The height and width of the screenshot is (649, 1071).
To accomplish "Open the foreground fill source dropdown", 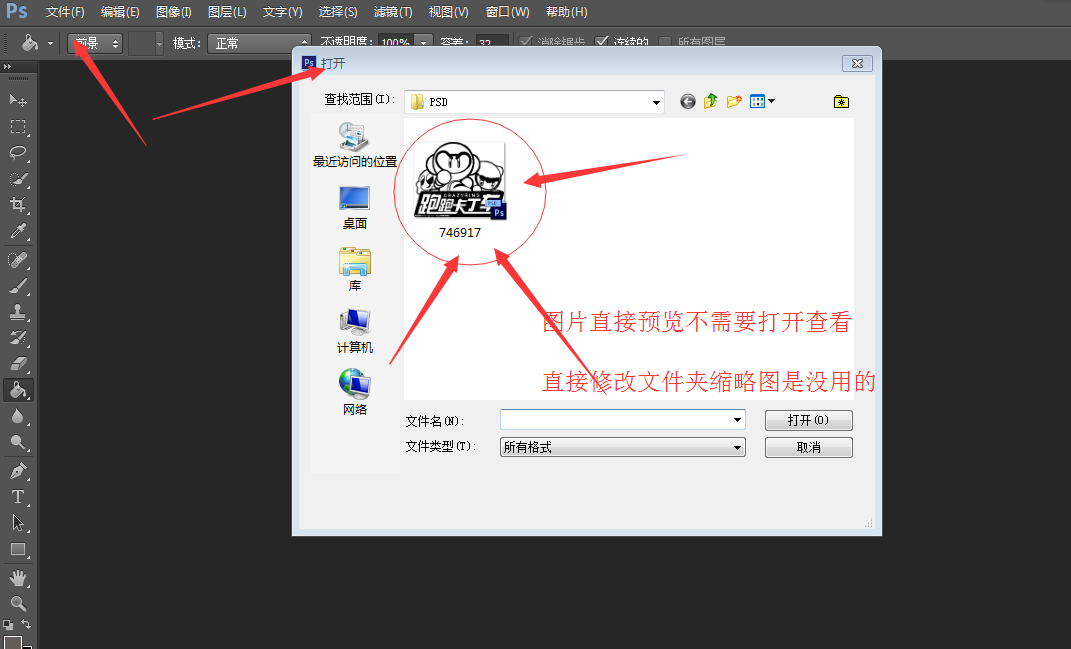I will coord(95,43).
